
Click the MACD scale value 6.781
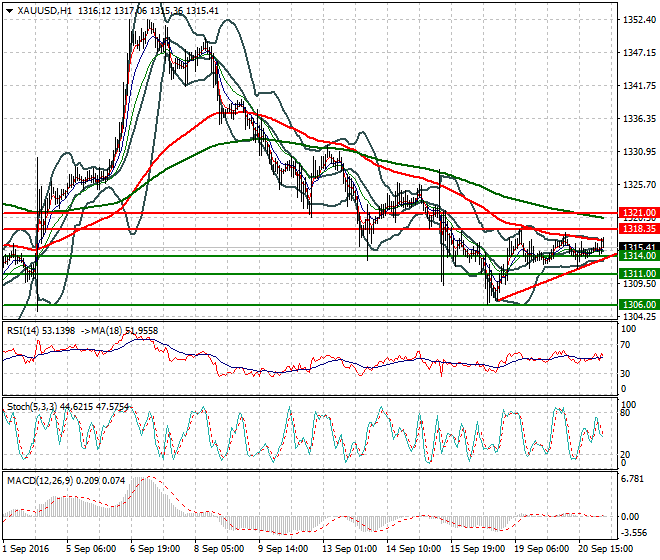632,480
